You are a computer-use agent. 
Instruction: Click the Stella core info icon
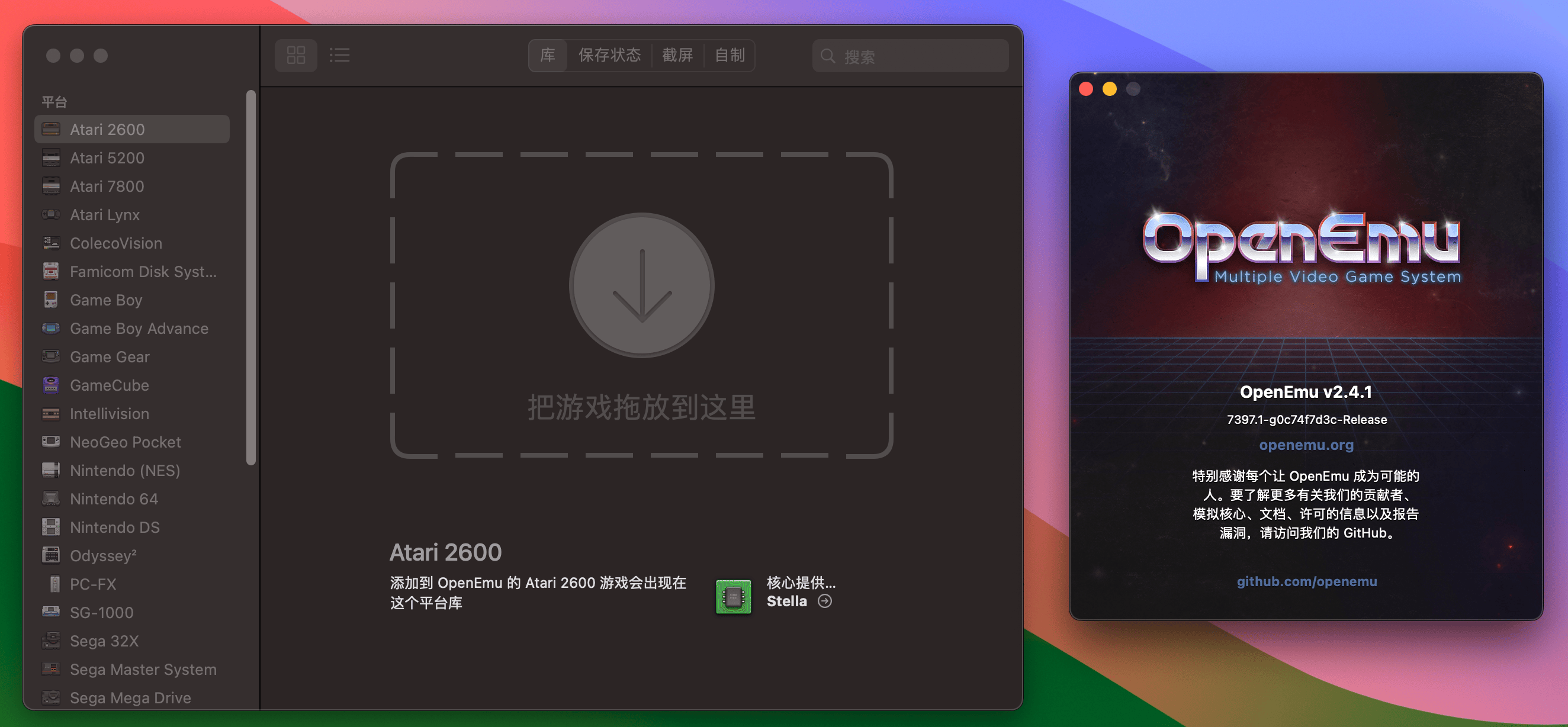(826, 600)
